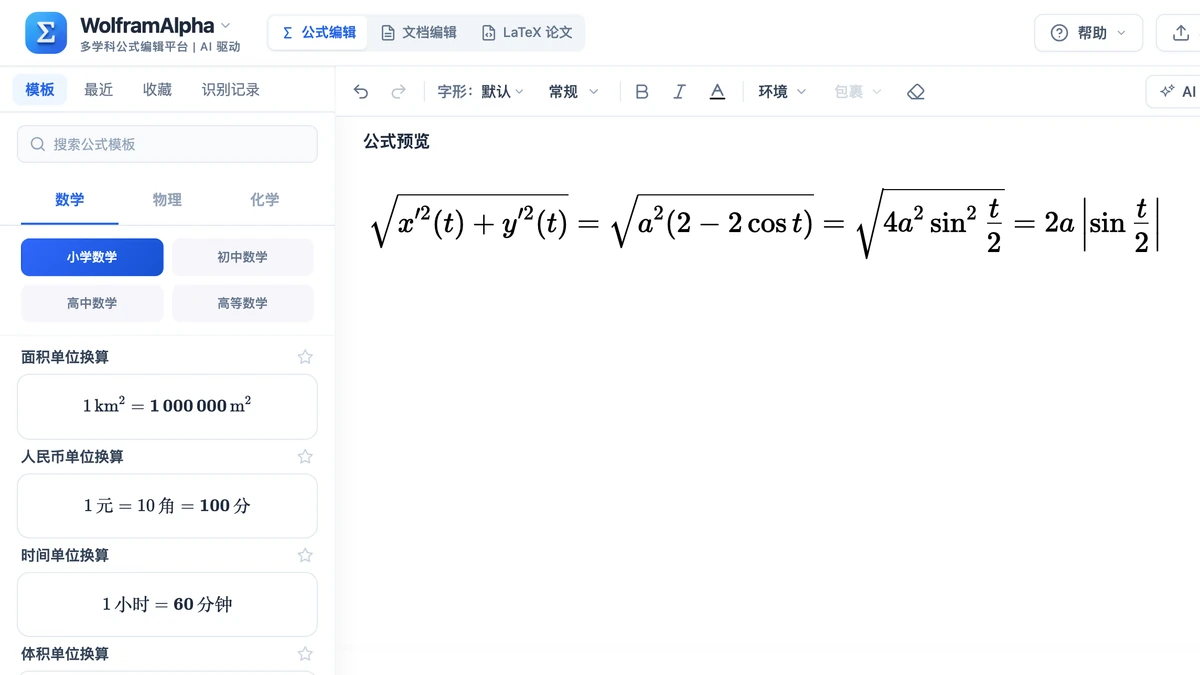Viewport: 1200px width, 675px height.
Task: Choose the 初中数学 level button
Action: (243, 257)
